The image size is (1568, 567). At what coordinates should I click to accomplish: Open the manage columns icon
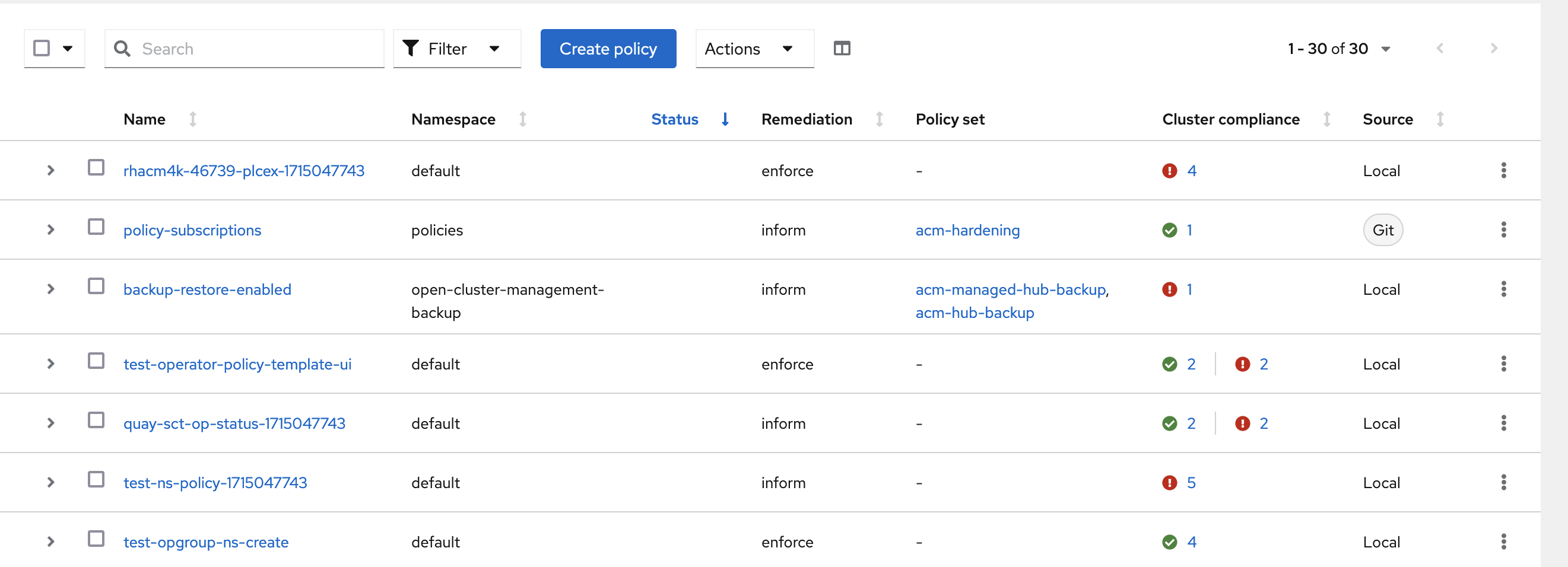click(841, 49)
